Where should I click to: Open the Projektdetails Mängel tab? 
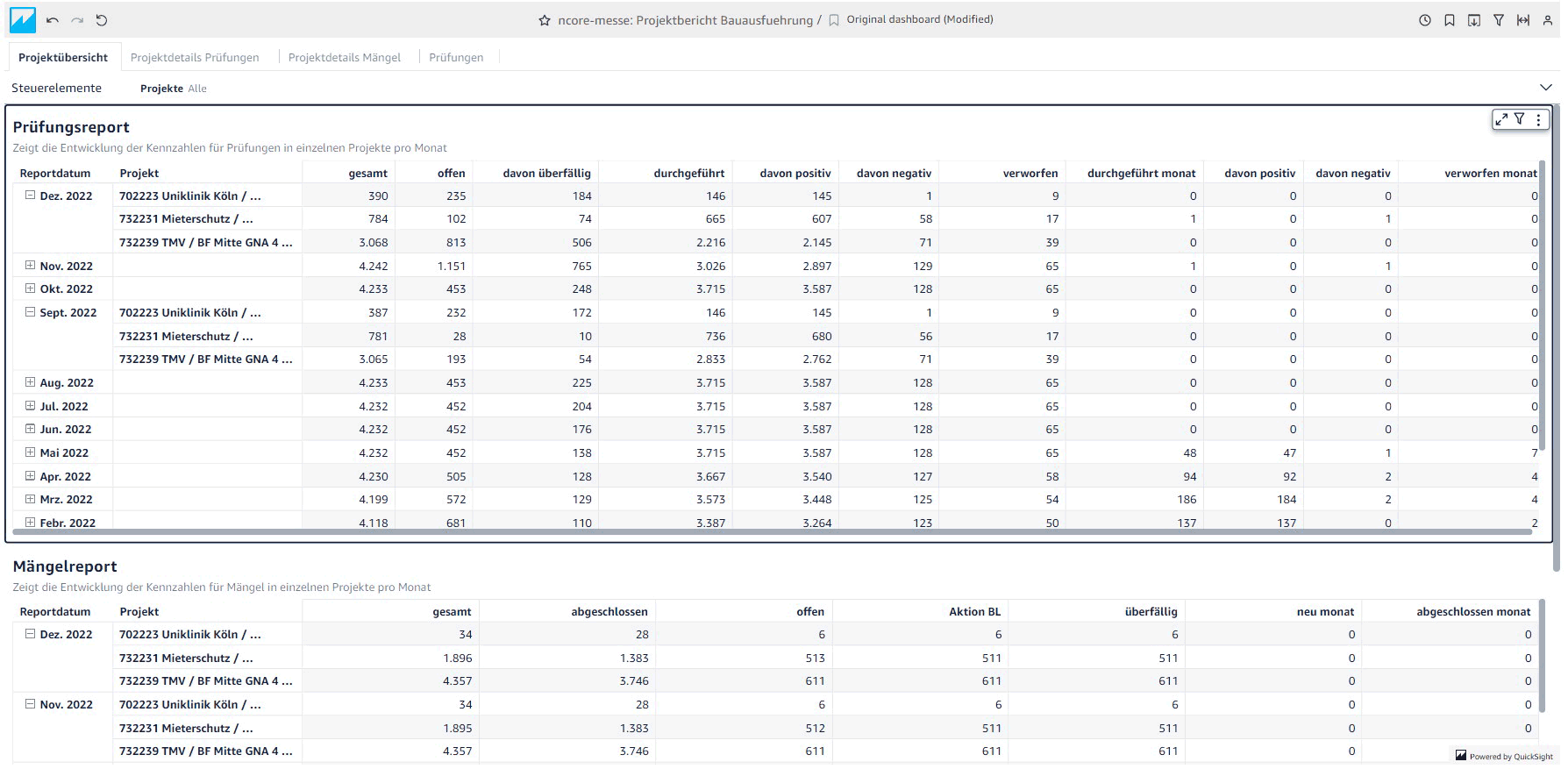coord(345,57)
